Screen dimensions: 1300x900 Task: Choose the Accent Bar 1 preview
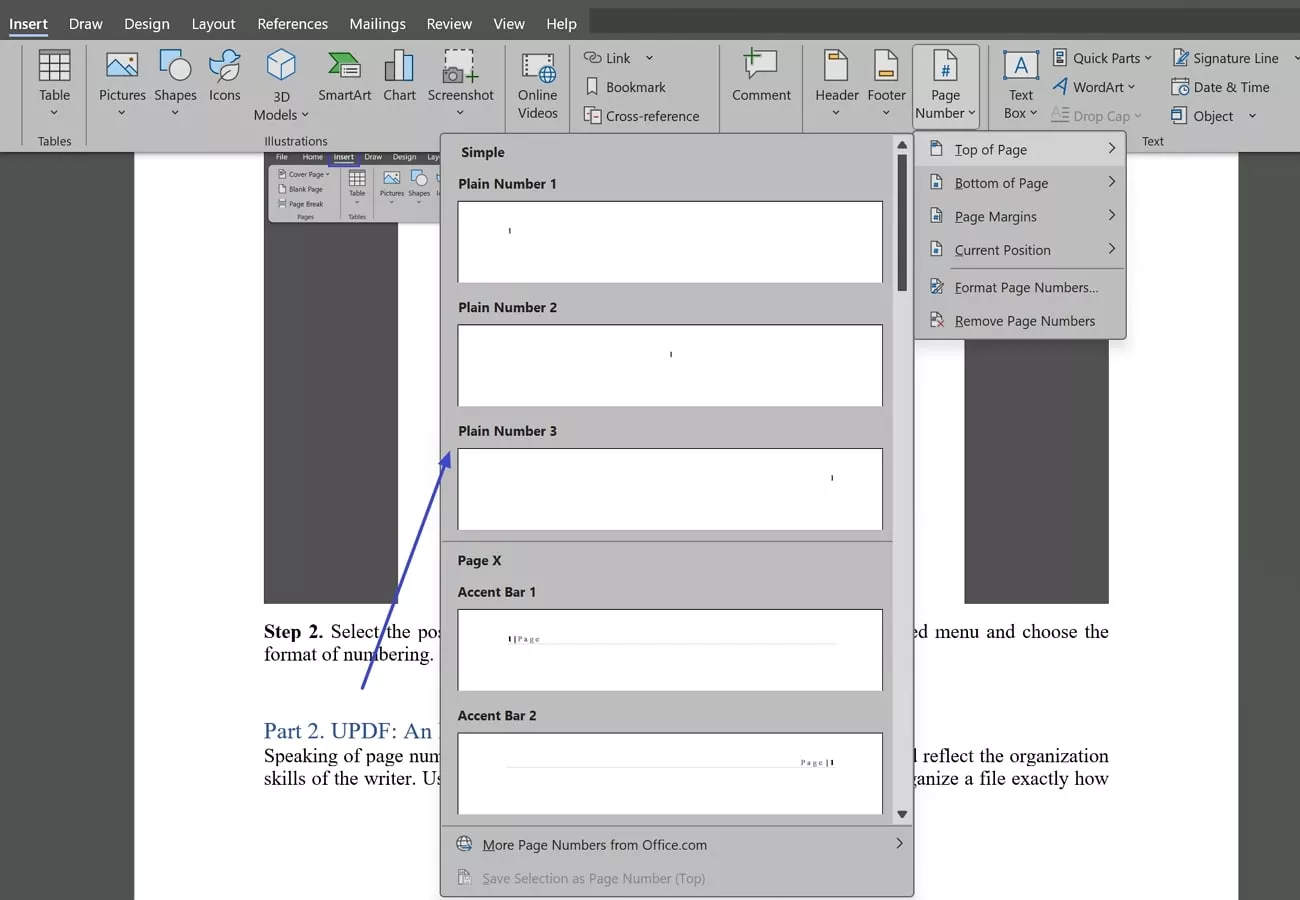(x=670, y=650)
